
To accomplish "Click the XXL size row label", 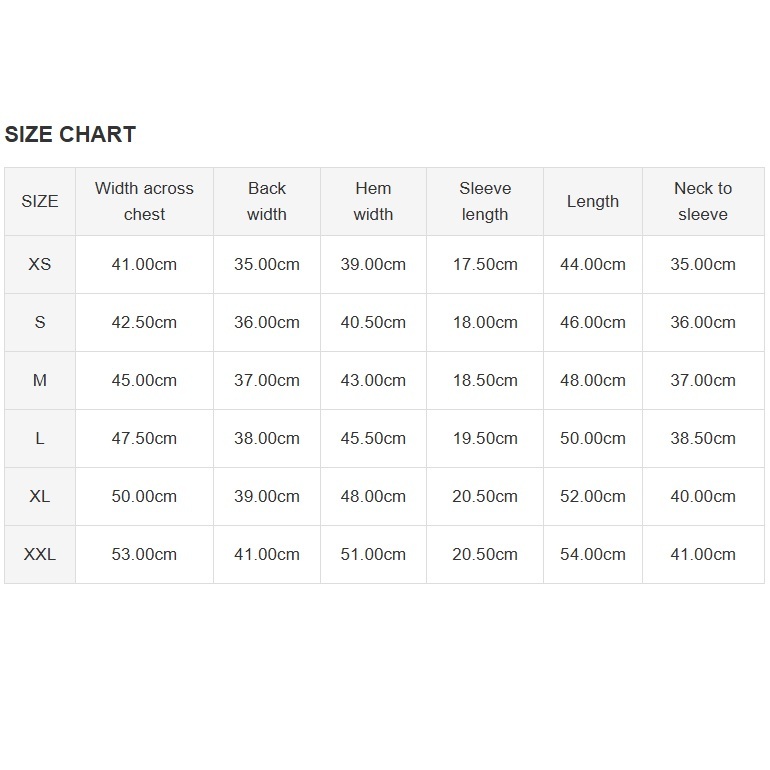I will pos(40,554).
